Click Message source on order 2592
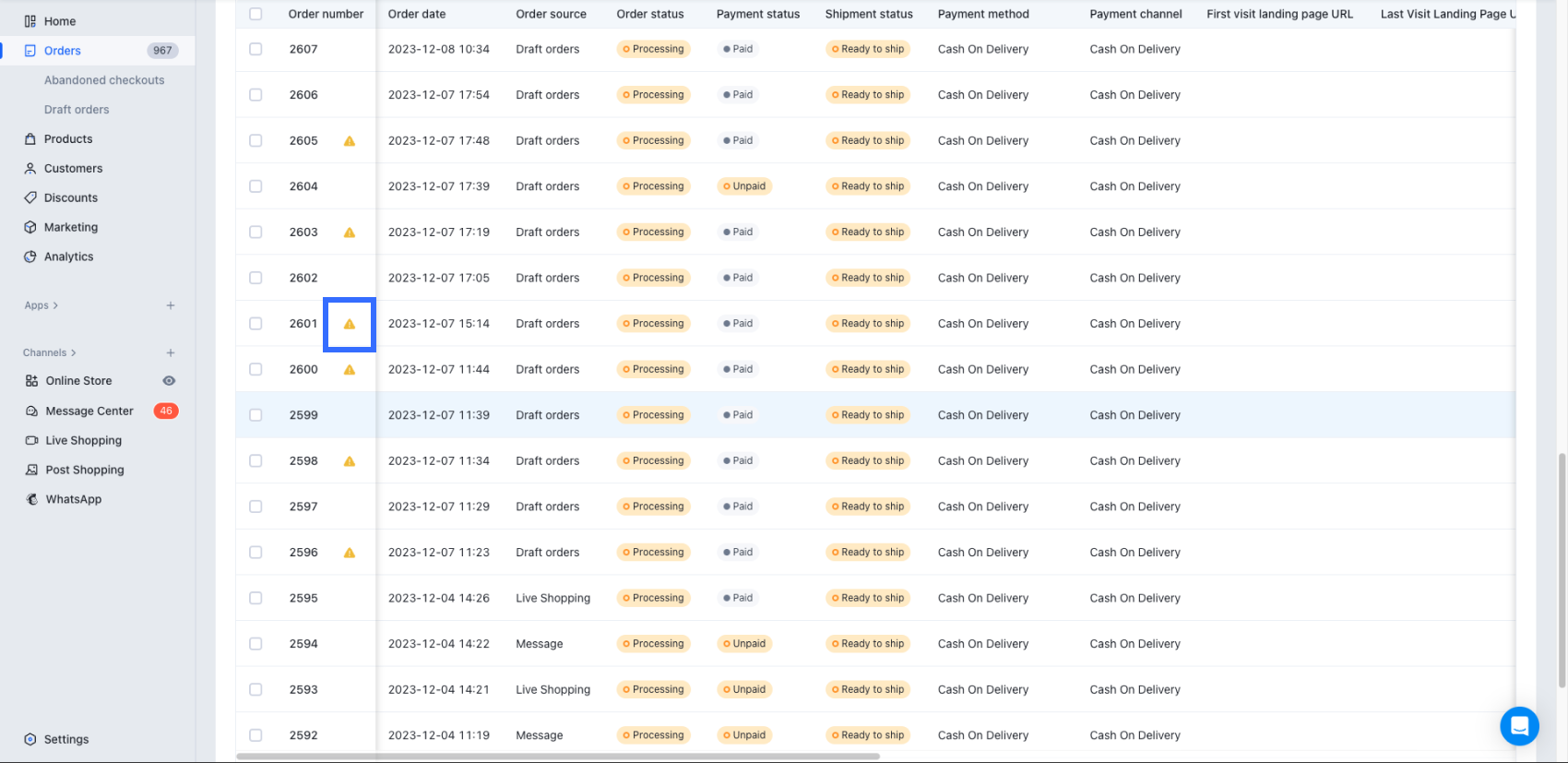 [540, 735]
